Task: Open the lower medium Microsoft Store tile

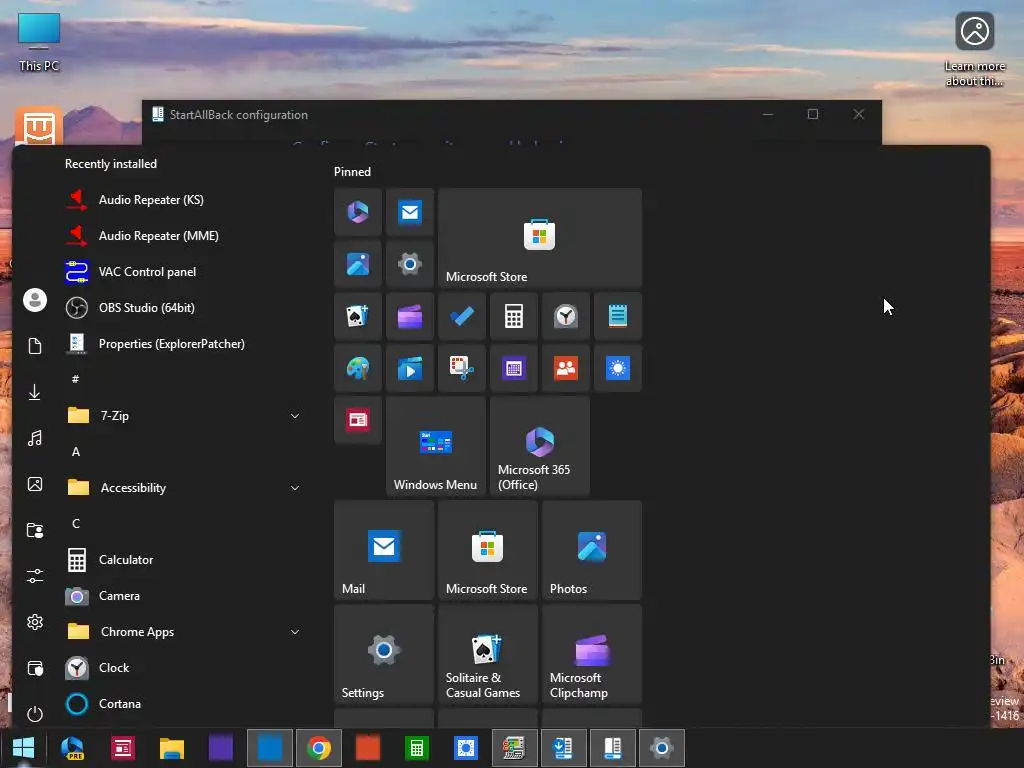Action: click(488, 550)
